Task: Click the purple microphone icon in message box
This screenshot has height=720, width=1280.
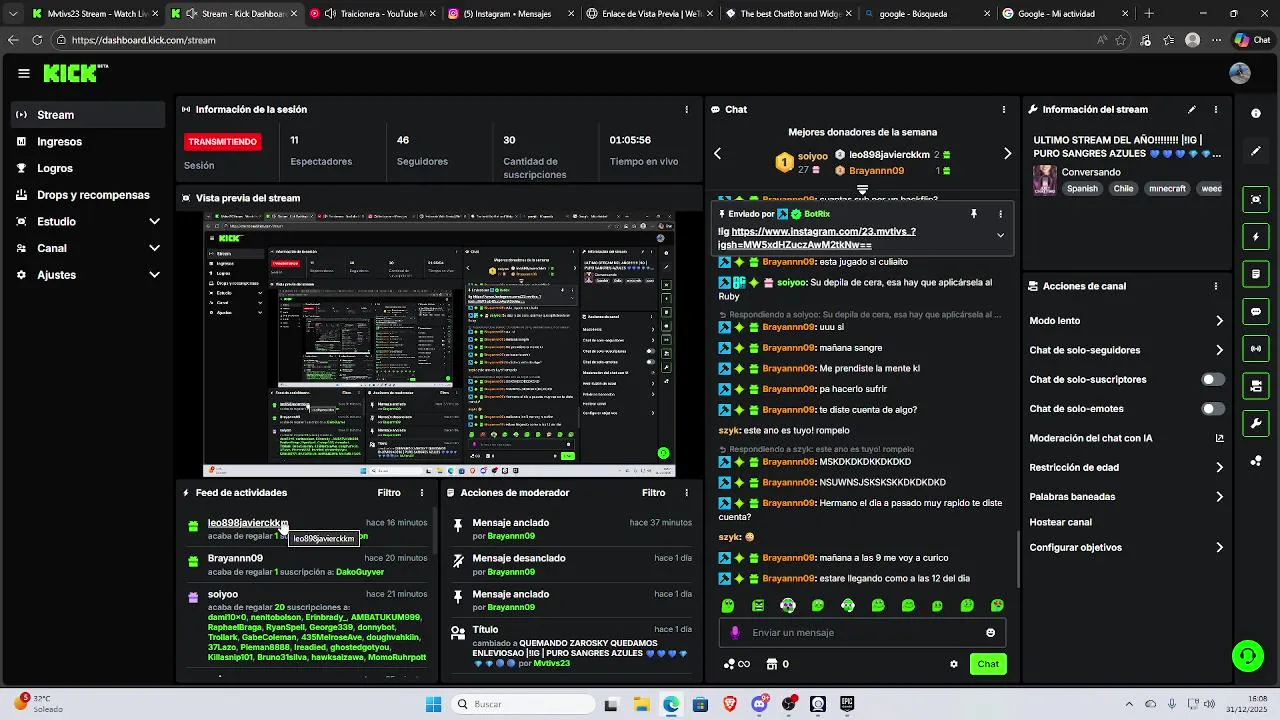Action: pos(736,633)
